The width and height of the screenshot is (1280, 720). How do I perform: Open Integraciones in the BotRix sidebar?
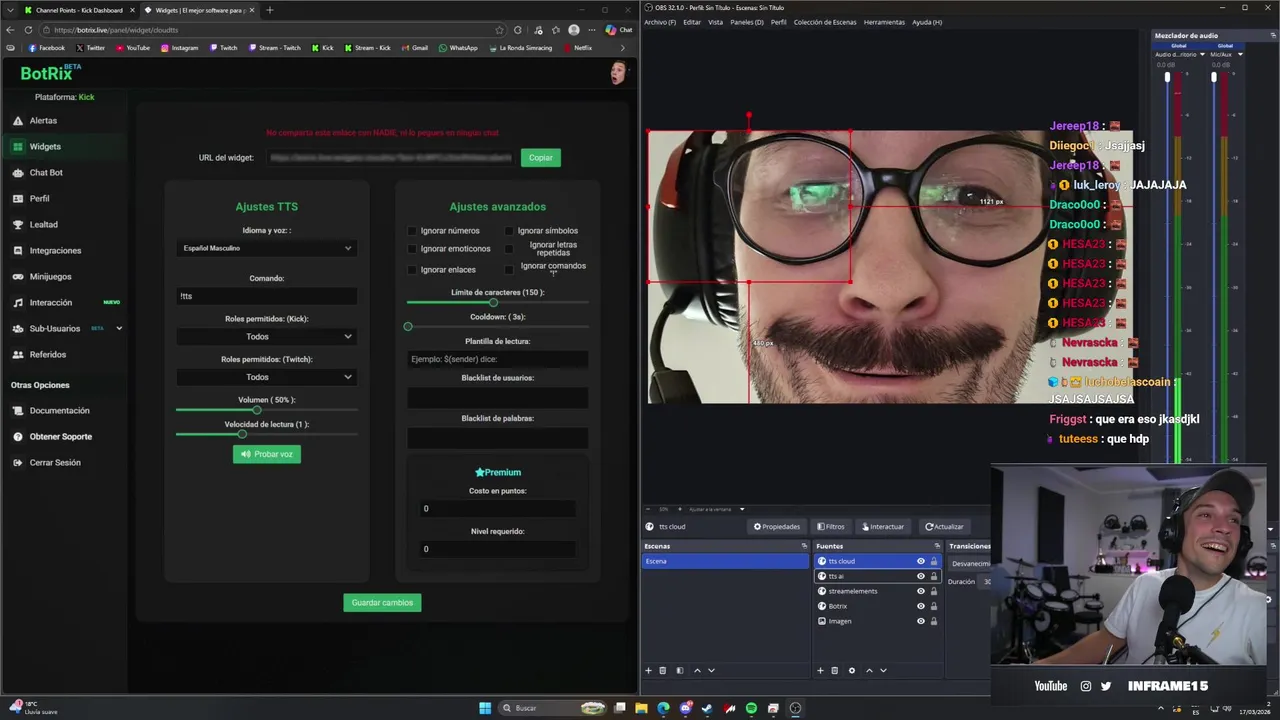(x=55, y=250)
